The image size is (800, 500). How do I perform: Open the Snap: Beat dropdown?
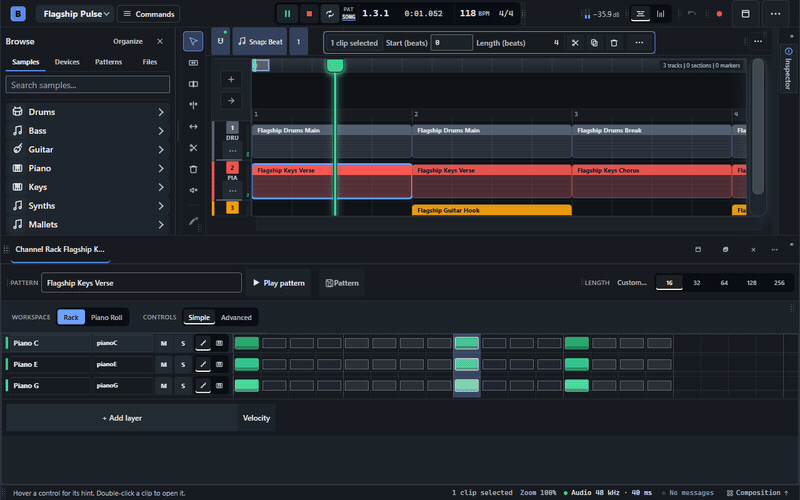(x=260, y=42)
